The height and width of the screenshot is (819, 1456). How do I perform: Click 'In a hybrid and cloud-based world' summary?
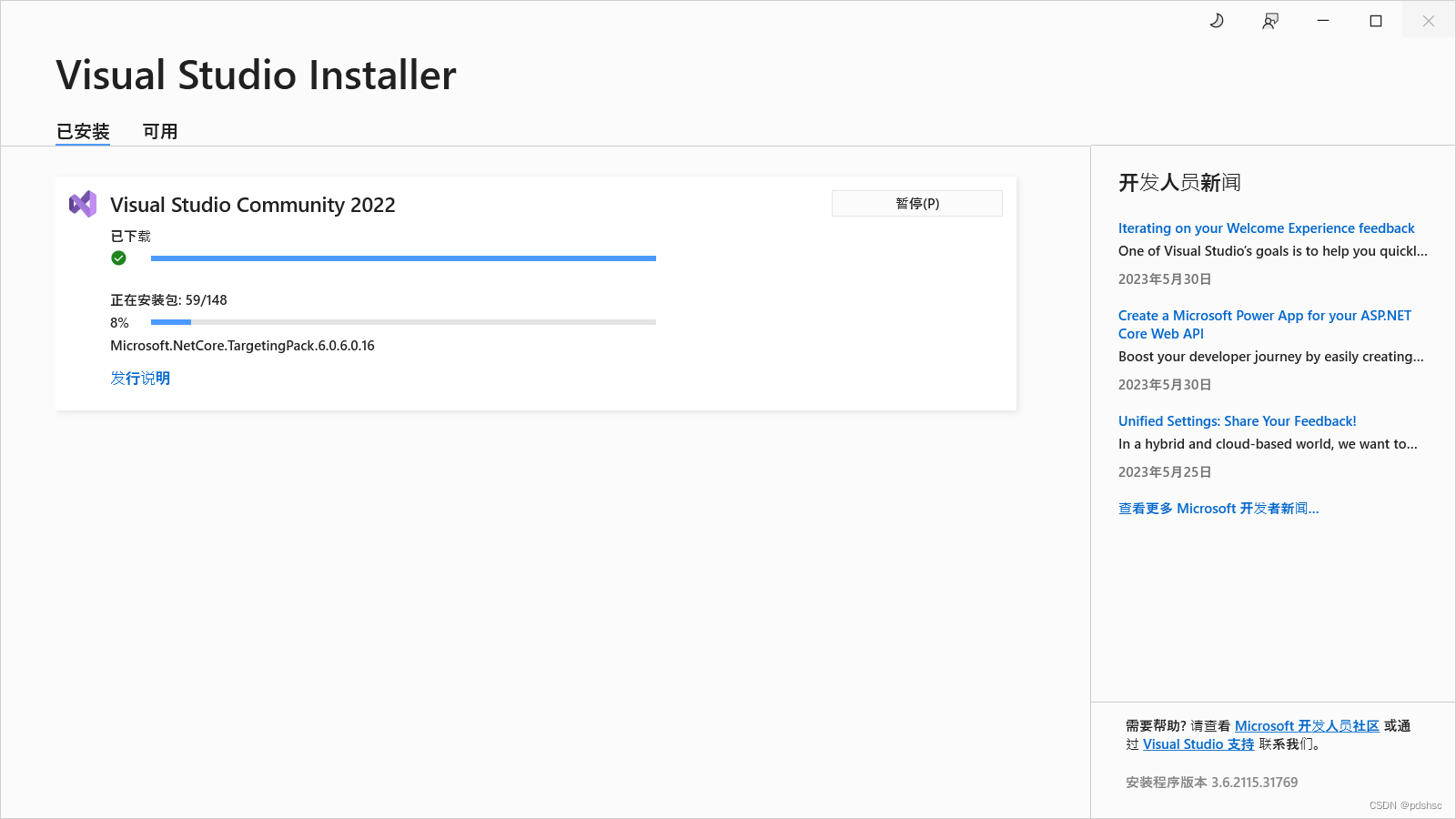pyautogui.click(x=1268, y=444)
